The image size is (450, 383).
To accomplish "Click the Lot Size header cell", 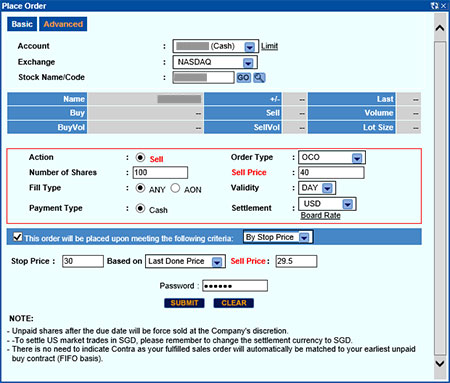I will coord(352,127).
